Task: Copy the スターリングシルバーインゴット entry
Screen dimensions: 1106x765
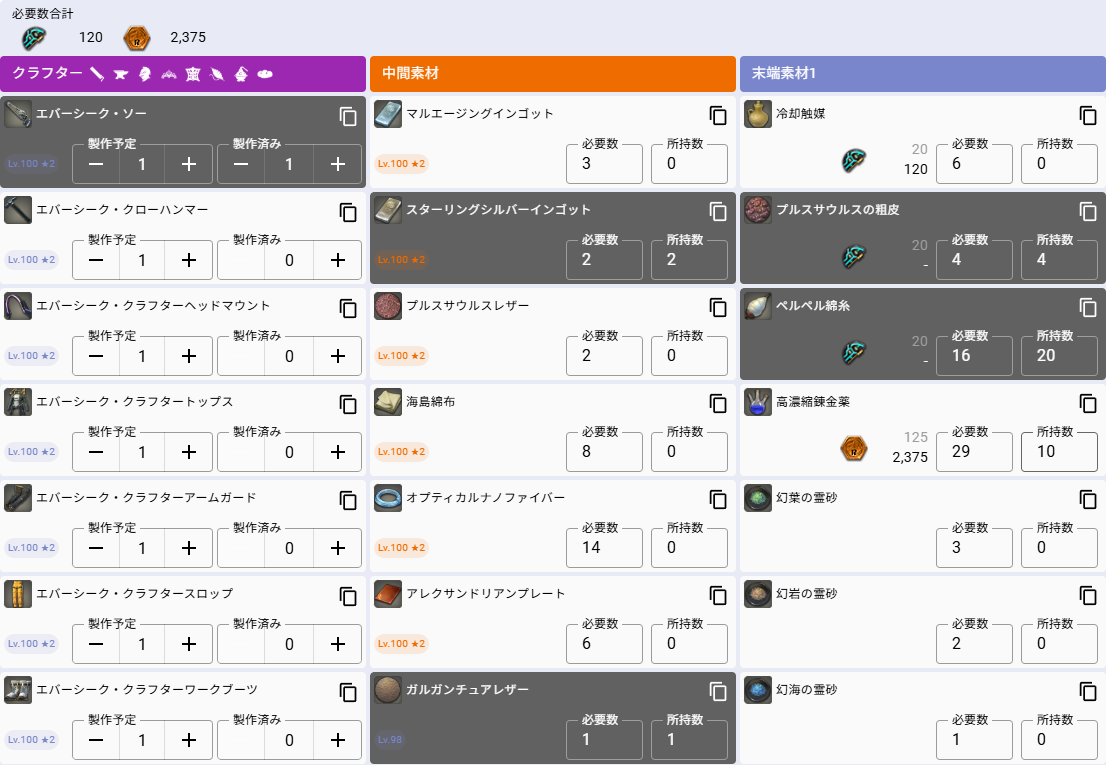Action: pyautogui.click(x=717, y=211)
